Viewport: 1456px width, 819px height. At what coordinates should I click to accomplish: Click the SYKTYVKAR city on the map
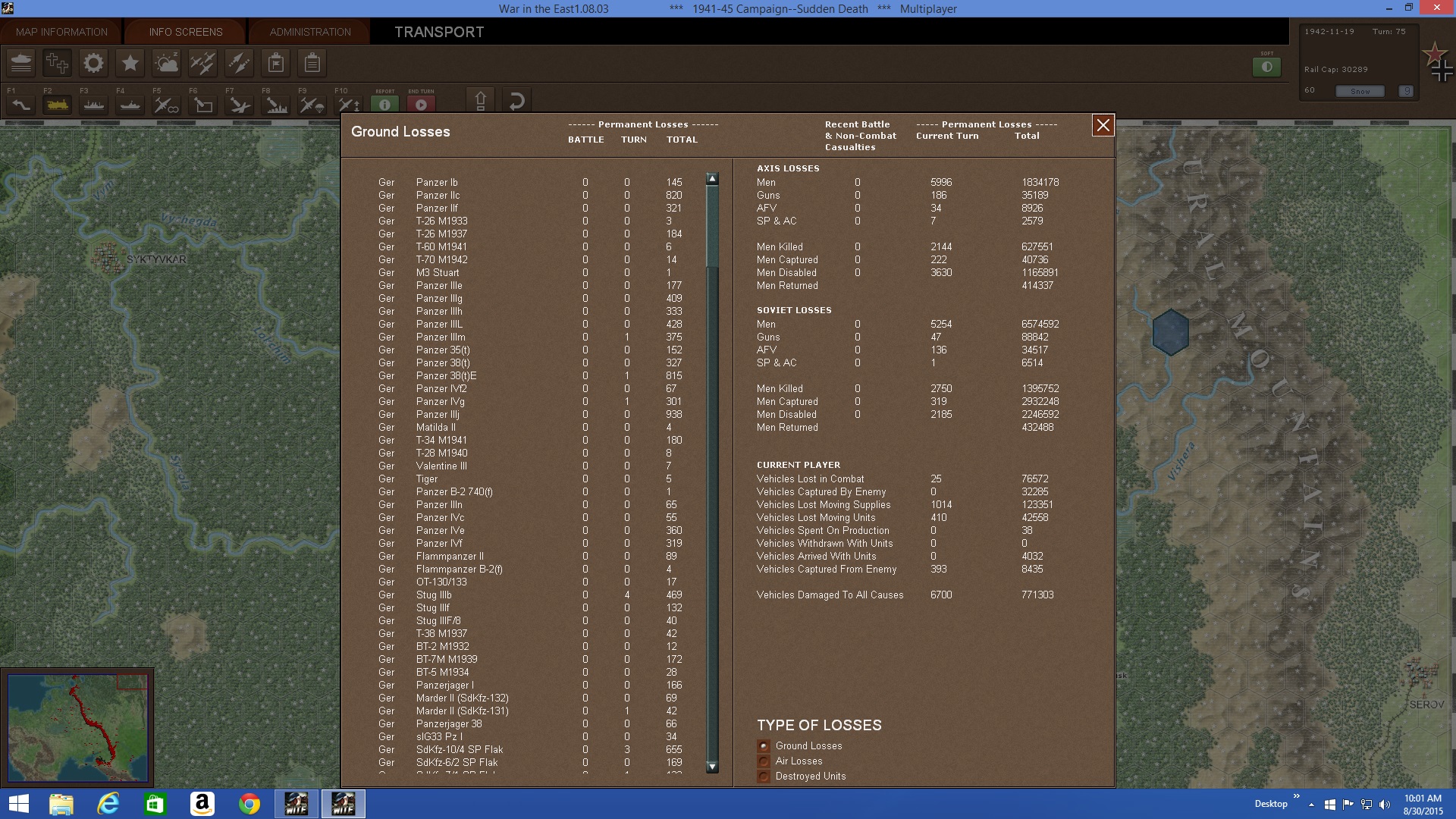click(x=108, y=258)
